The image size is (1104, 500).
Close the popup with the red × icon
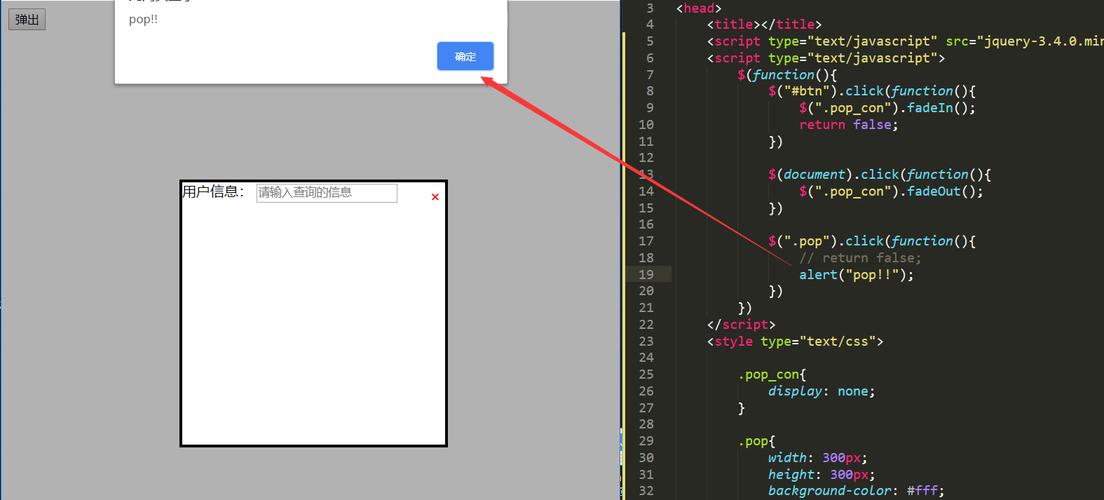click(435, 197)
